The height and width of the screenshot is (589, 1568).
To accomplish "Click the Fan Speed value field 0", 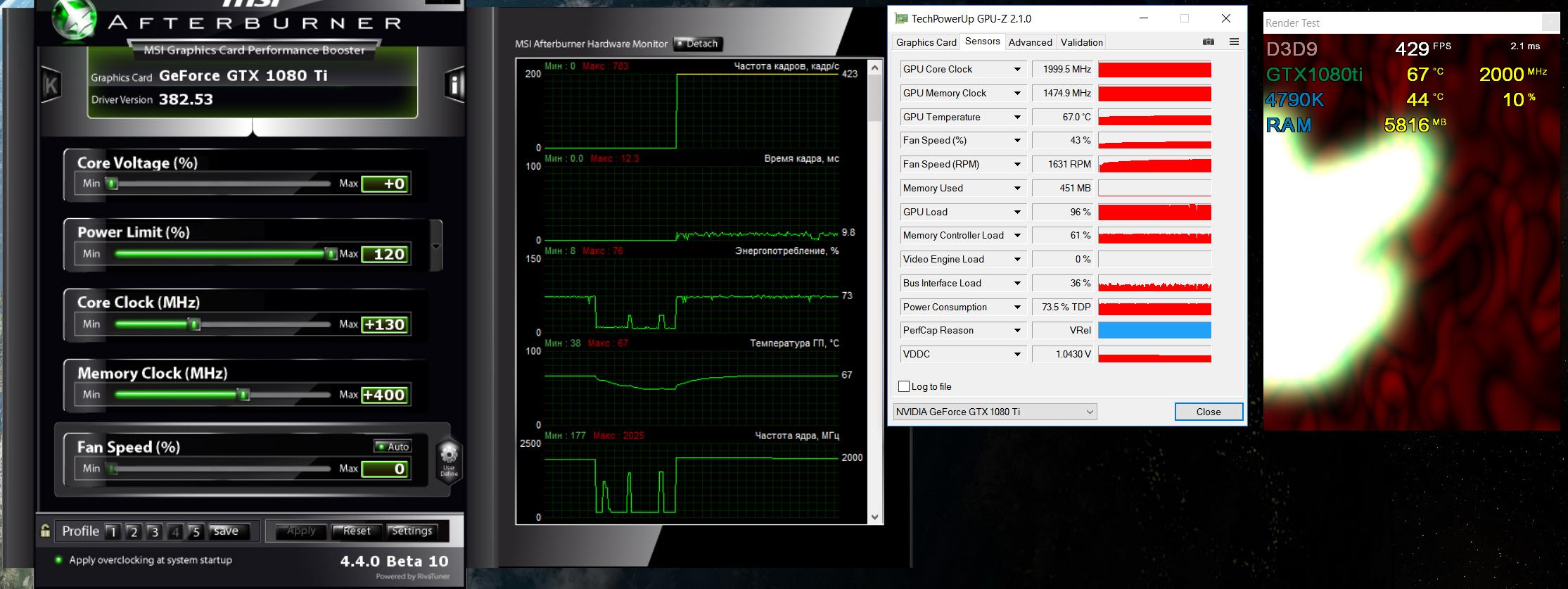I will (385, 469).
